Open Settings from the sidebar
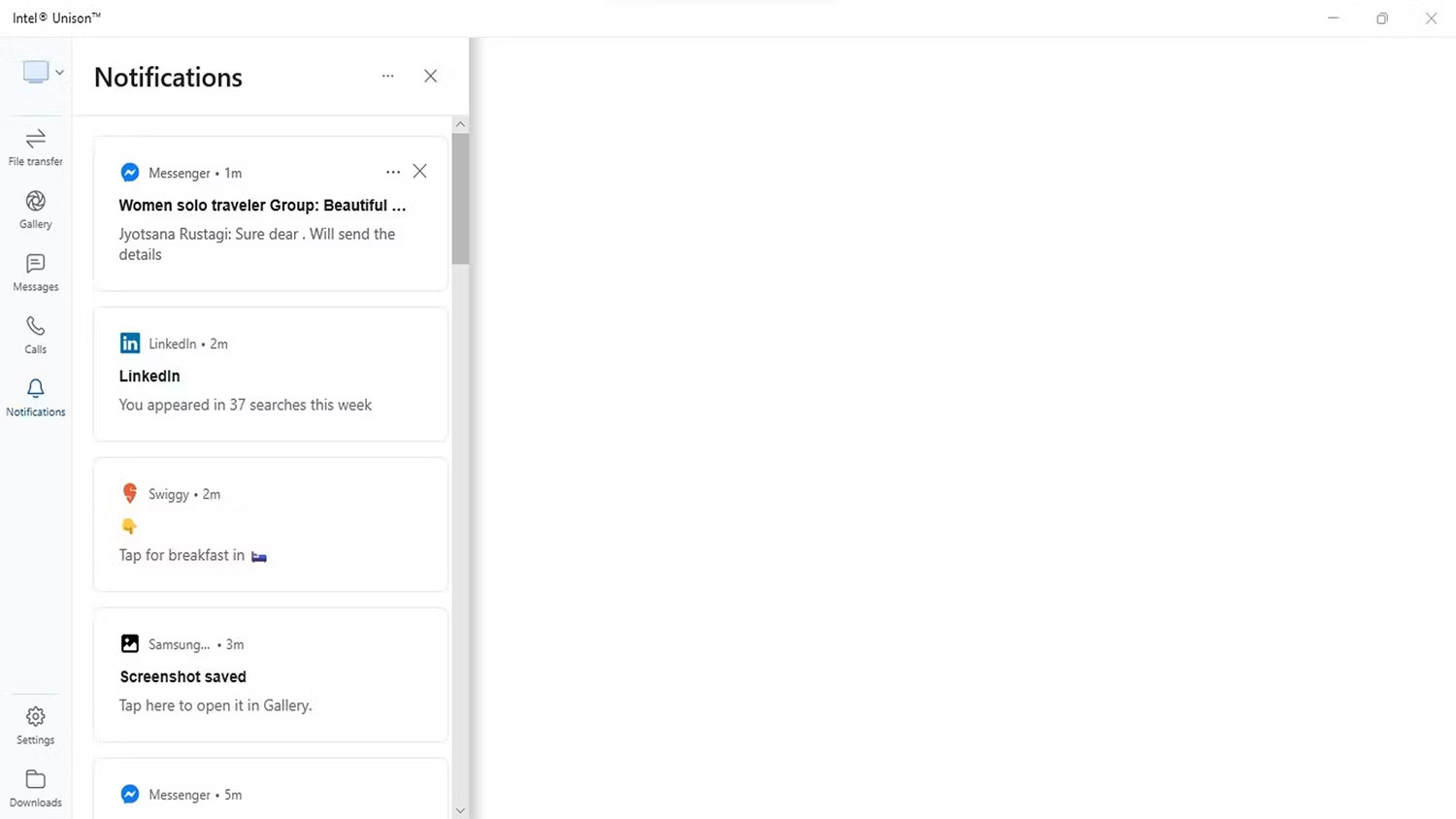 click(x=36, y=726)
